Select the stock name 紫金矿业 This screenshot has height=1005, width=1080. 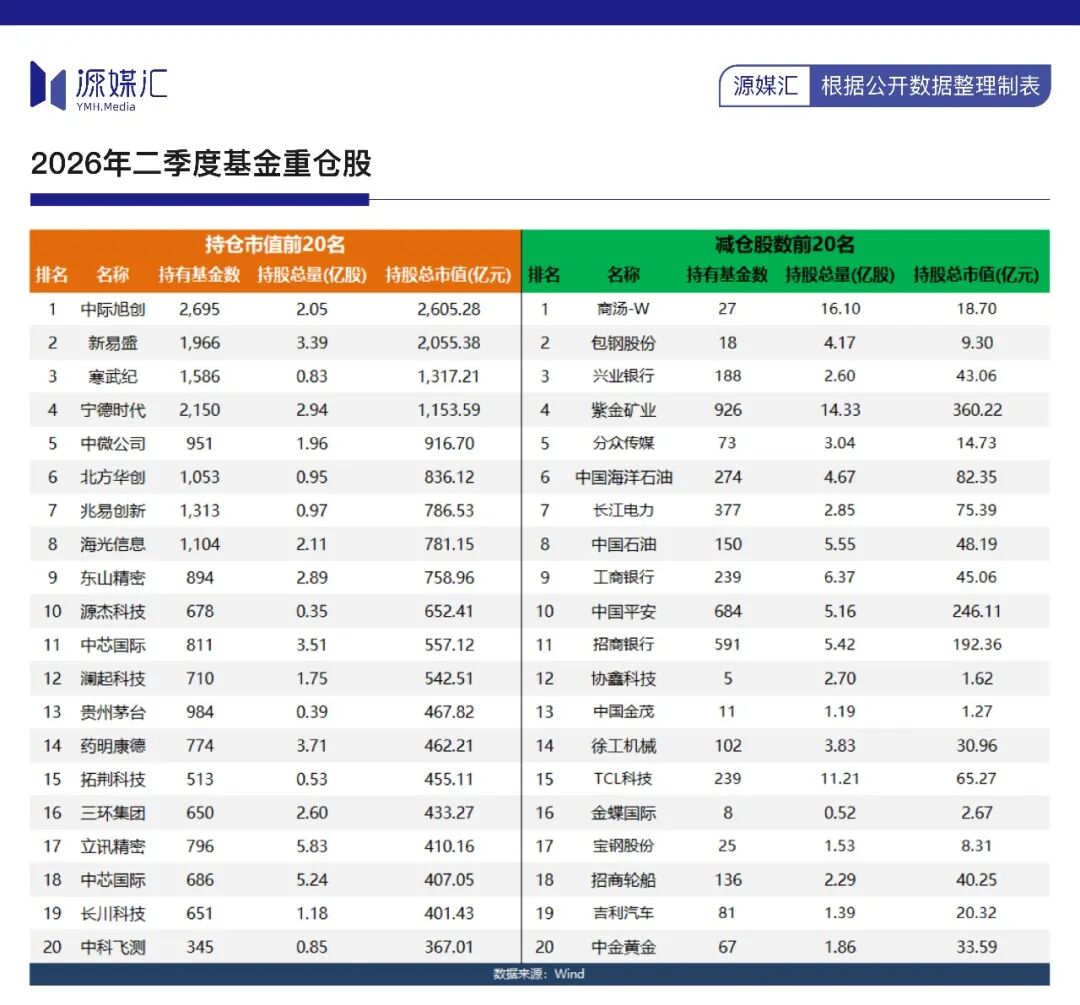click(x=623, y=411)
